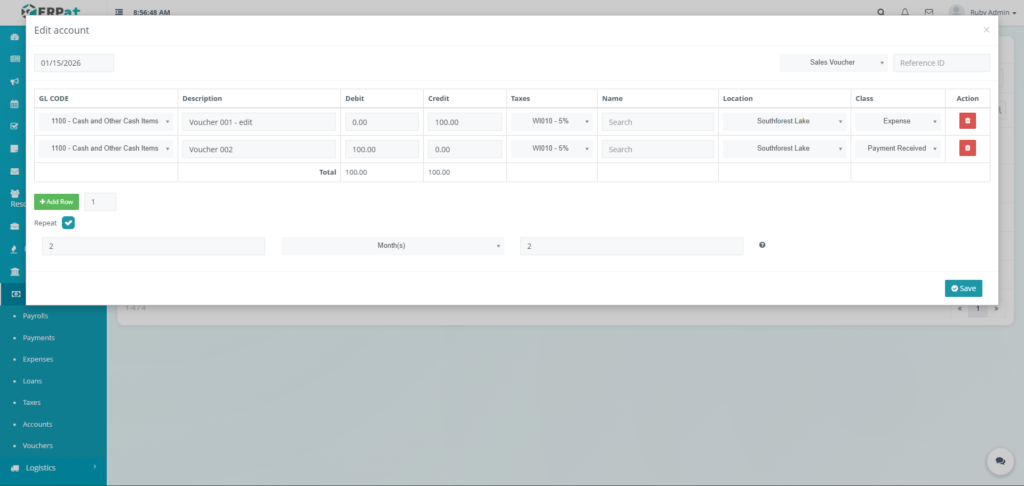Open the messages envelope icon

(929, 13)
